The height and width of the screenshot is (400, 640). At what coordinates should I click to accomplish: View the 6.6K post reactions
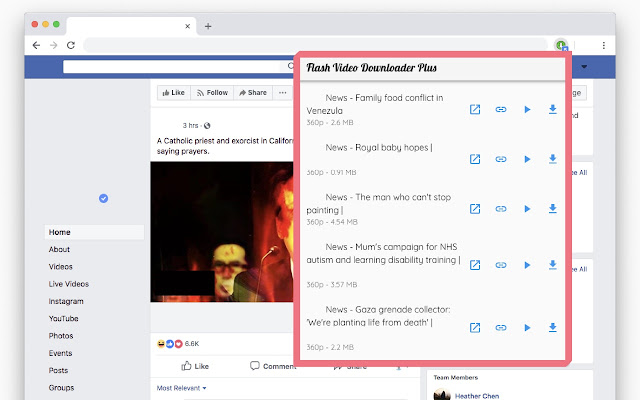(178, 344)
